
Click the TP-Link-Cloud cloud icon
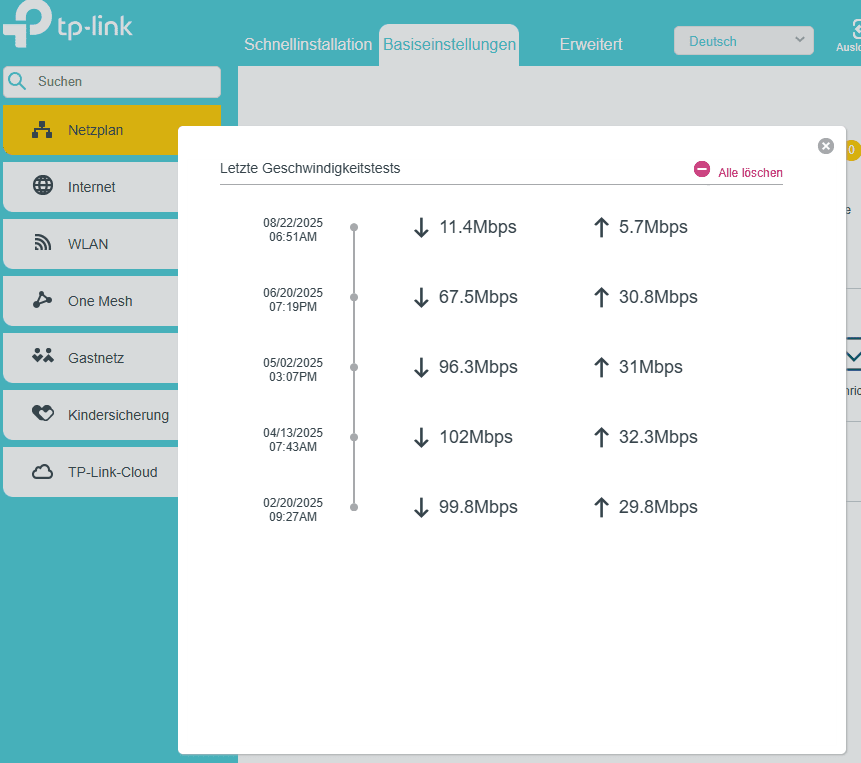coord(43,472)
